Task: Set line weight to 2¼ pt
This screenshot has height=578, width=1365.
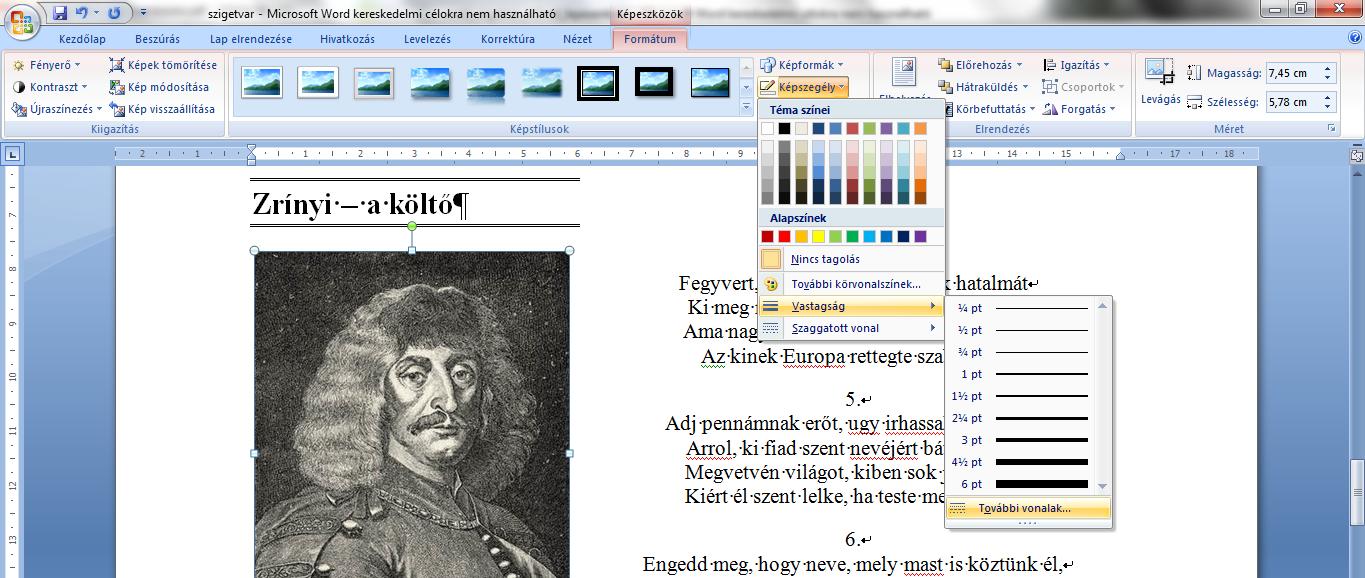Action: (x=1022, y=418)
